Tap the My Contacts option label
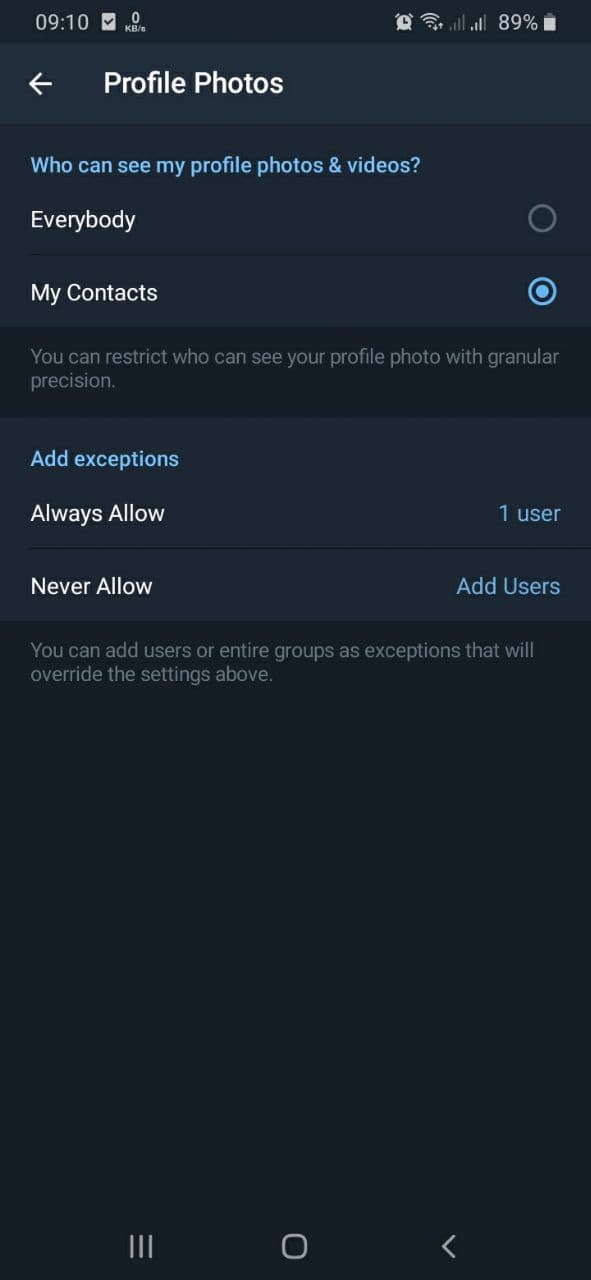The width and height of the screenshot is (591, 1280). (94, 293)
